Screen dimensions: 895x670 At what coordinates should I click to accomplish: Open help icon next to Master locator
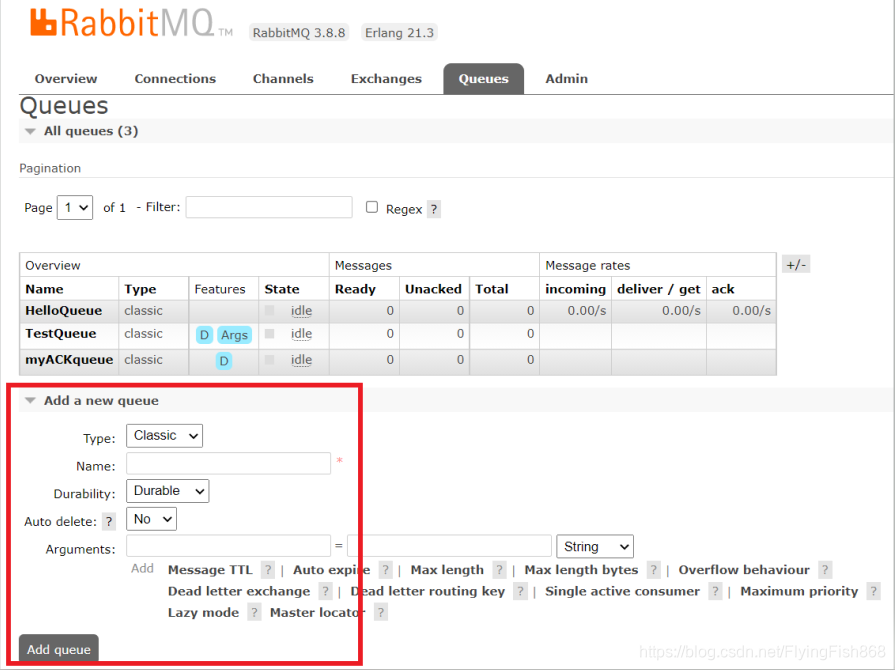click(x=381, y=613)
